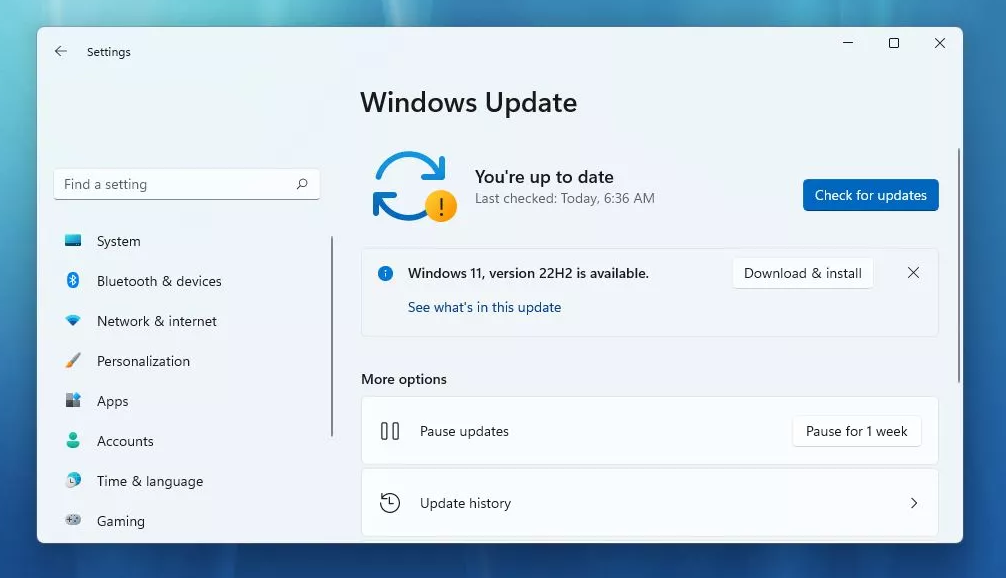
Task: Click the main content vertical scrollbar
Action: click(959, 265)
